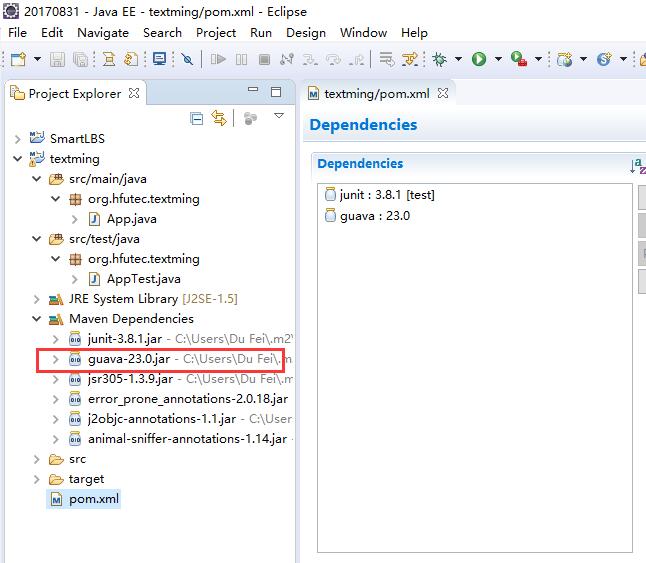The width and height of the screenshot is (646, 563).
Task: Maximize the Project Explorer panel
Action: 276,91
